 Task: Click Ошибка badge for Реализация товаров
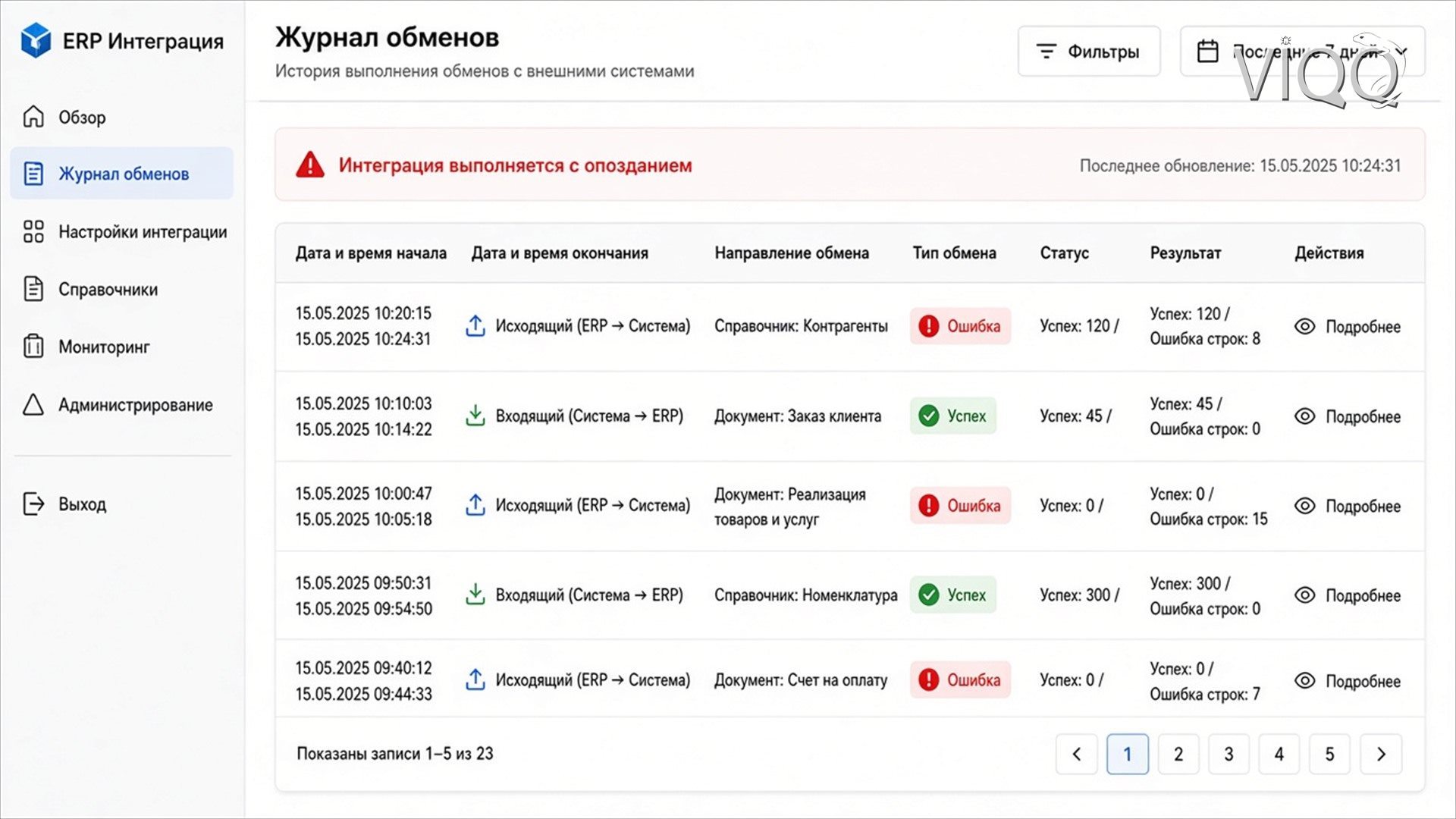pyautogui.click(x=960, y=505)
